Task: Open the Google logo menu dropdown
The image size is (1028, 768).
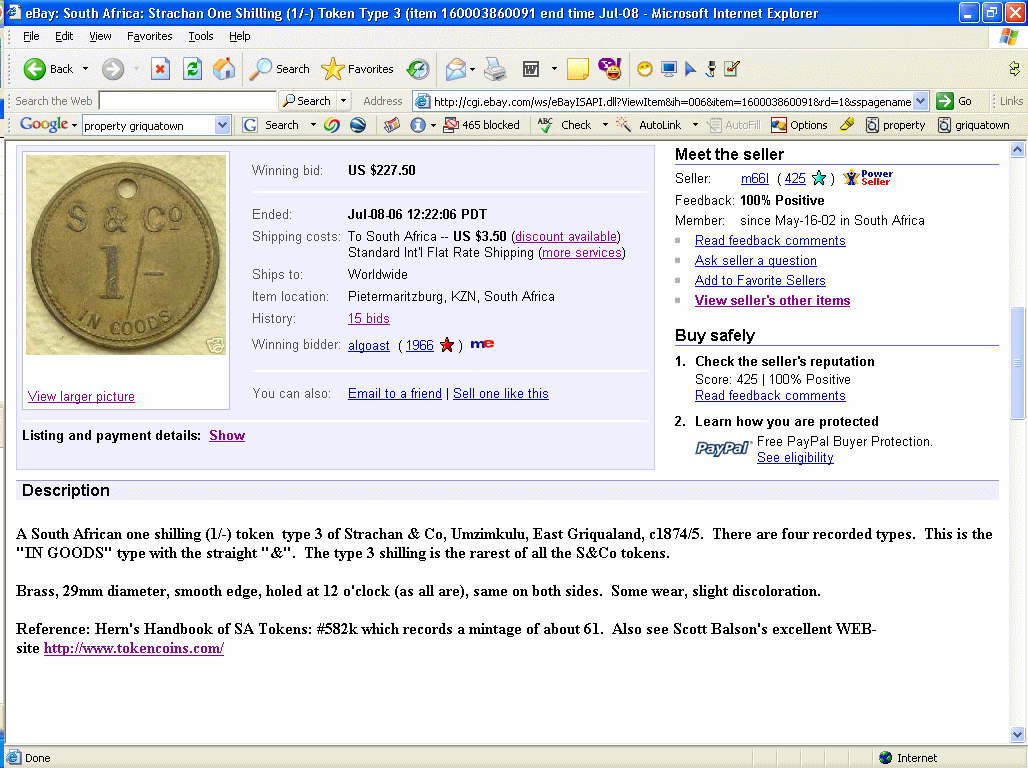Action: pos(74,125)
